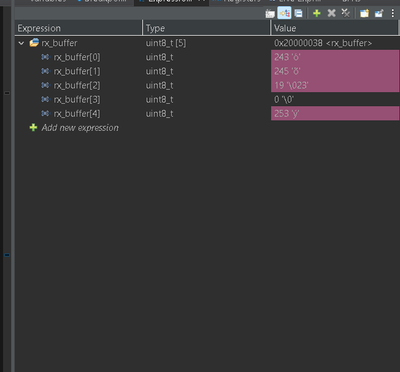This screenshot has width=400, height=372.
Task: Click the Expression column header
Action: pyautogui.click(x=79, y=28)
